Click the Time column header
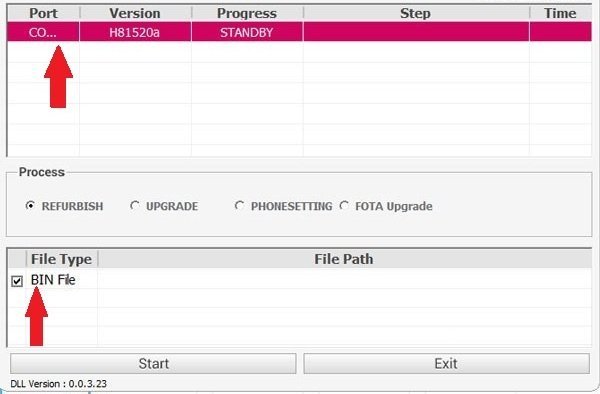The height and width of the screenshot is (394, 600). [560, 13]
